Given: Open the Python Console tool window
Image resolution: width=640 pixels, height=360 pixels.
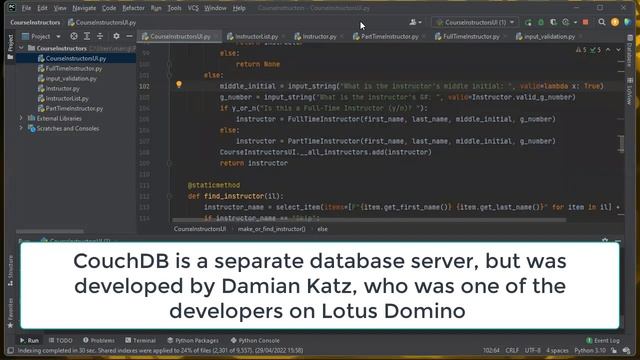Looking at the screenshot, I should (255, 340).
